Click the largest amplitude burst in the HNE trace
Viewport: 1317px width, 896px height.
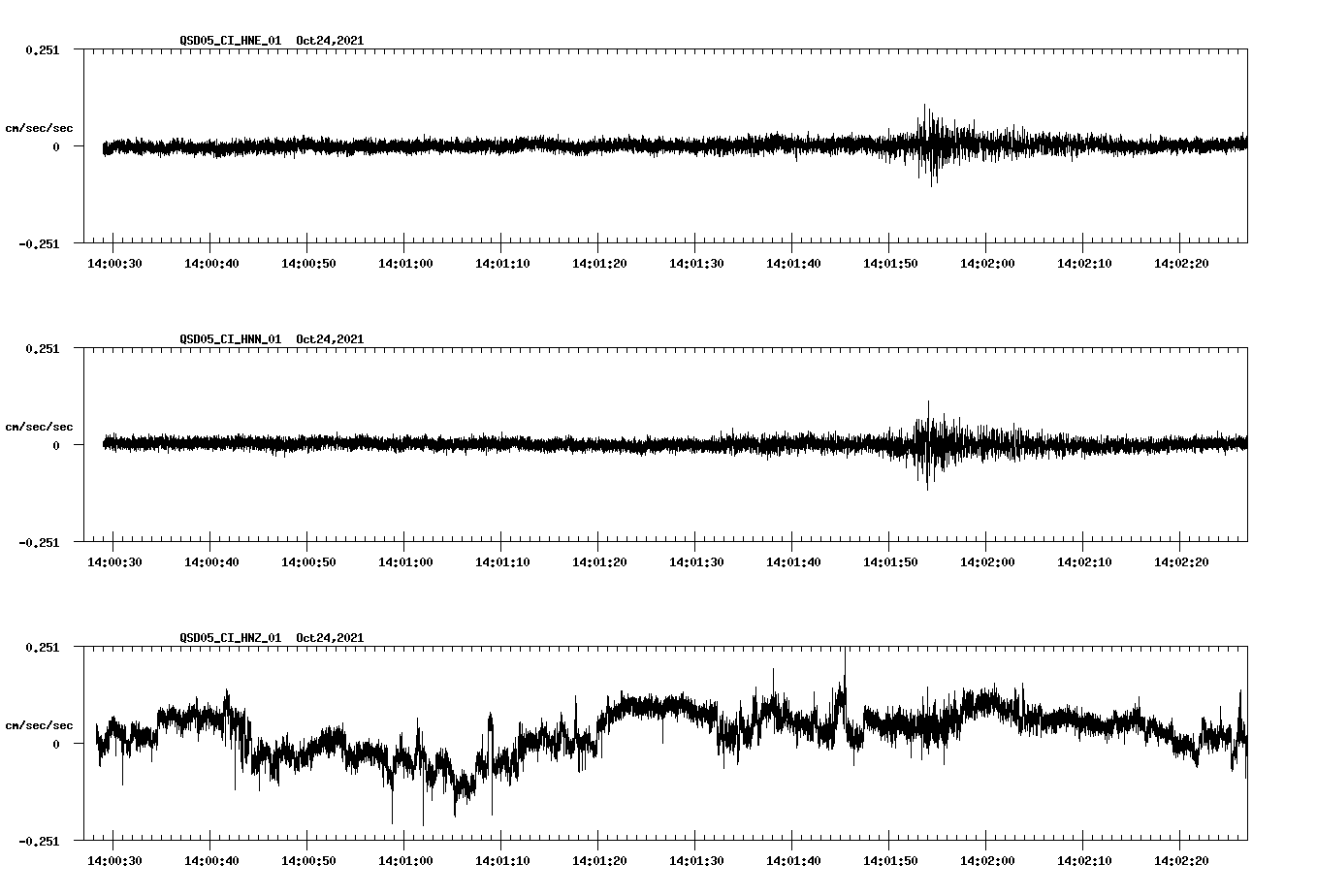[x=929, y=144]
